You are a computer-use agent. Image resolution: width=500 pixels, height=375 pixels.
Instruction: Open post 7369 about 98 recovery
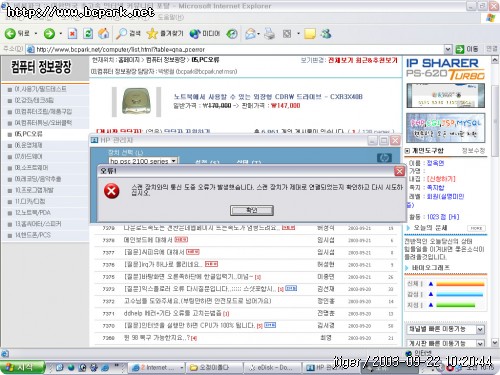tap(157, 338)
